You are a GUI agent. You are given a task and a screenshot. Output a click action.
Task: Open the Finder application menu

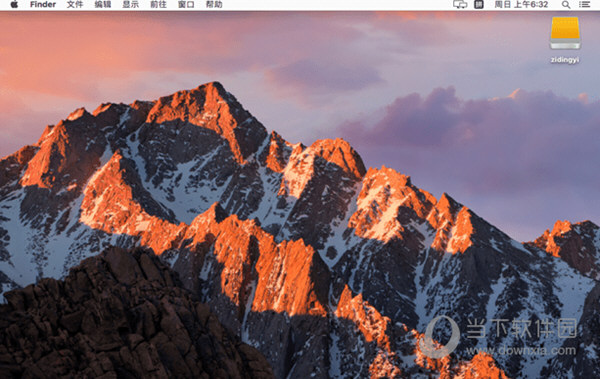tap(43, 5)
